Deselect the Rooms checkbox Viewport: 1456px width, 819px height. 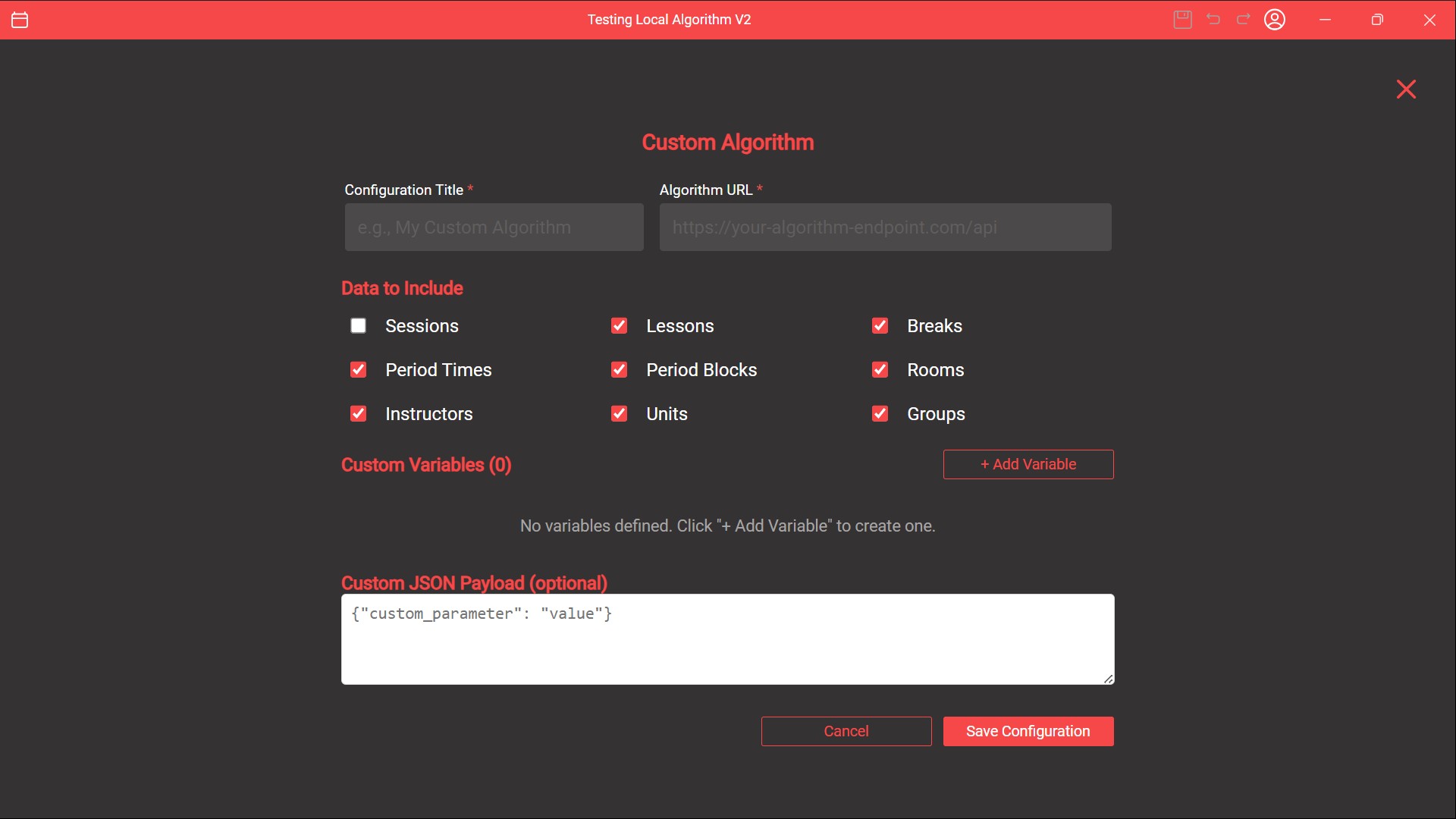[880, 370]
